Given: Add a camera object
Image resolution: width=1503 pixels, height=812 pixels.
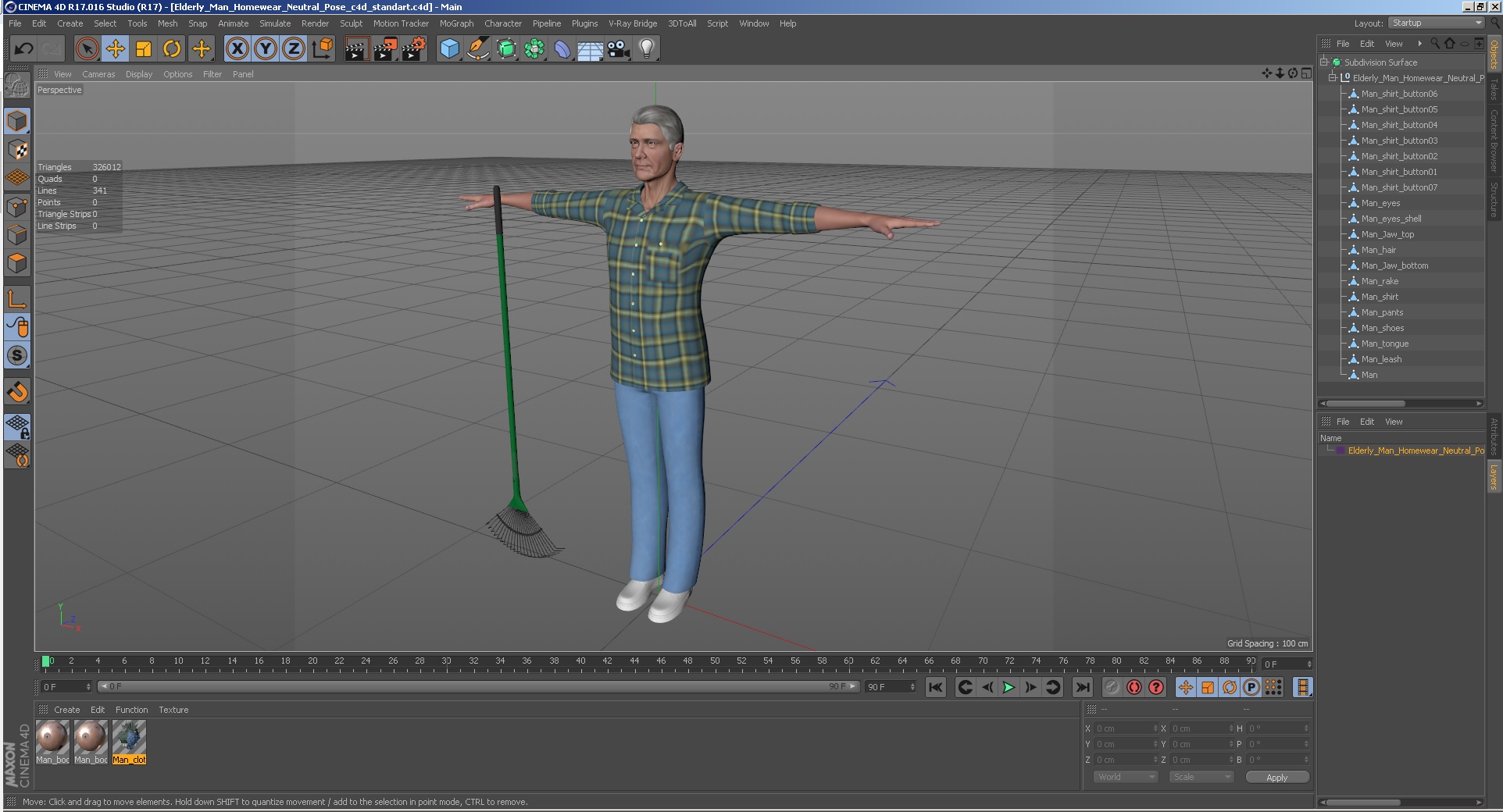Looking at the screenshot, I should coord(619,49).
